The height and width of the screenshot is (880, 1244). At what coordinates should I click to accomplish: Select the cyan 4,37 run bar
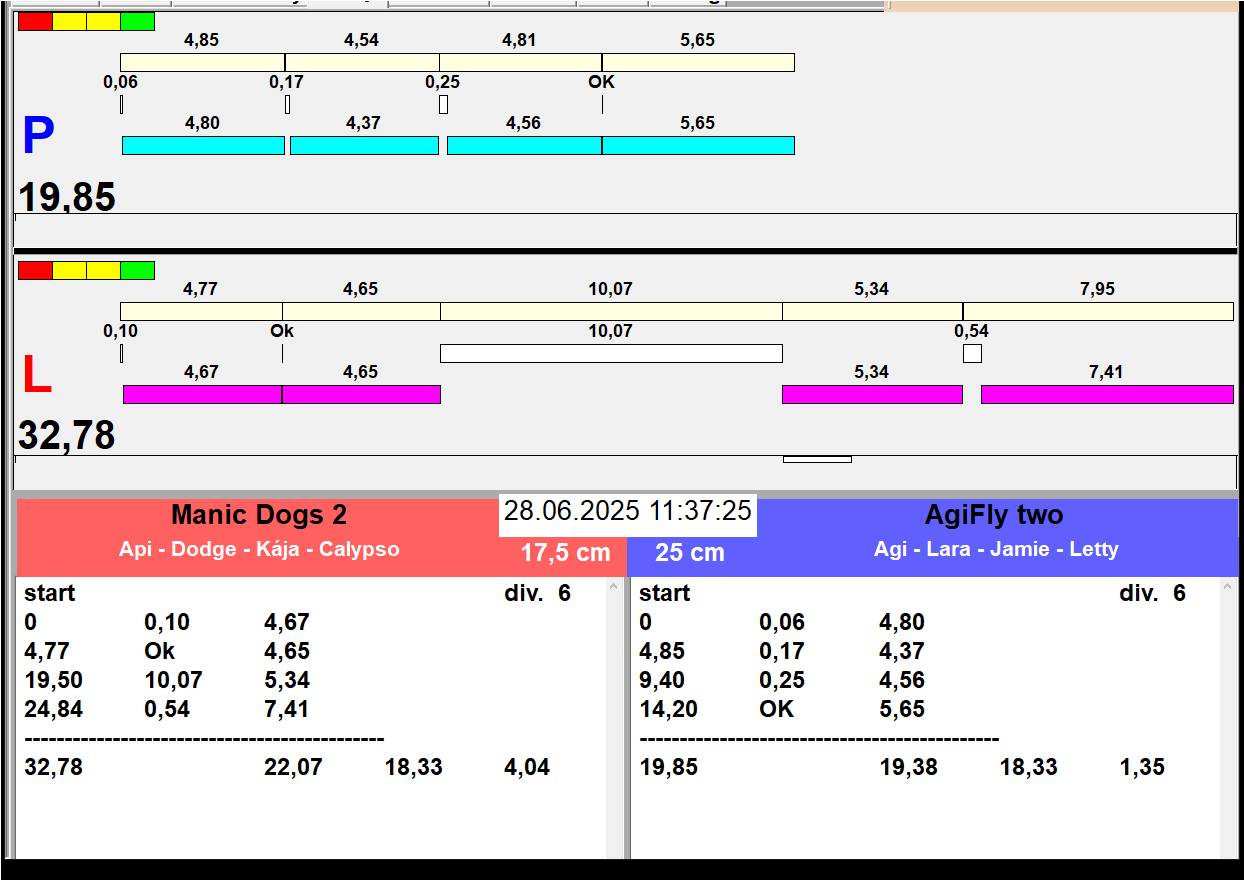364,146
